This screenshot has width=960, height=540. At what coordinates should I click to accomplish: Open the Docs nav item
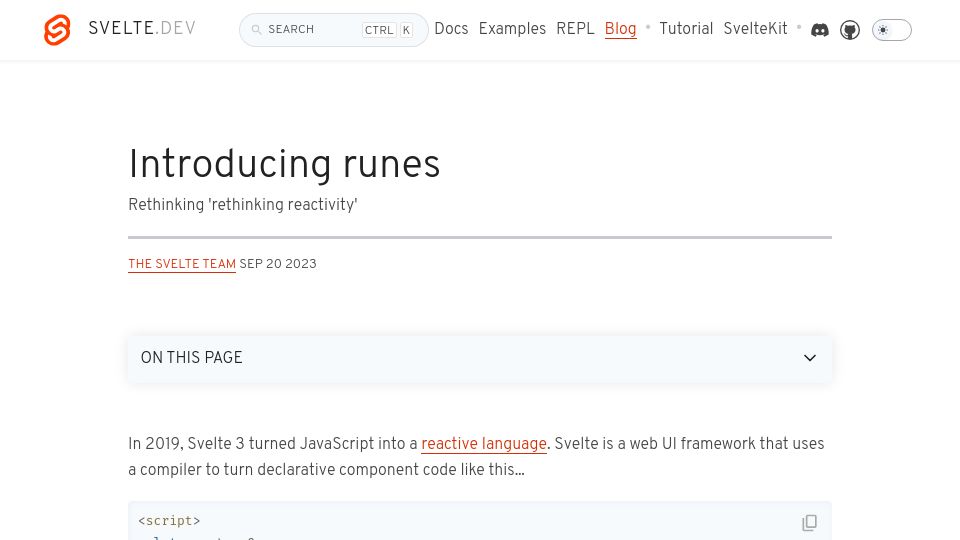click(x=451, y=29)
